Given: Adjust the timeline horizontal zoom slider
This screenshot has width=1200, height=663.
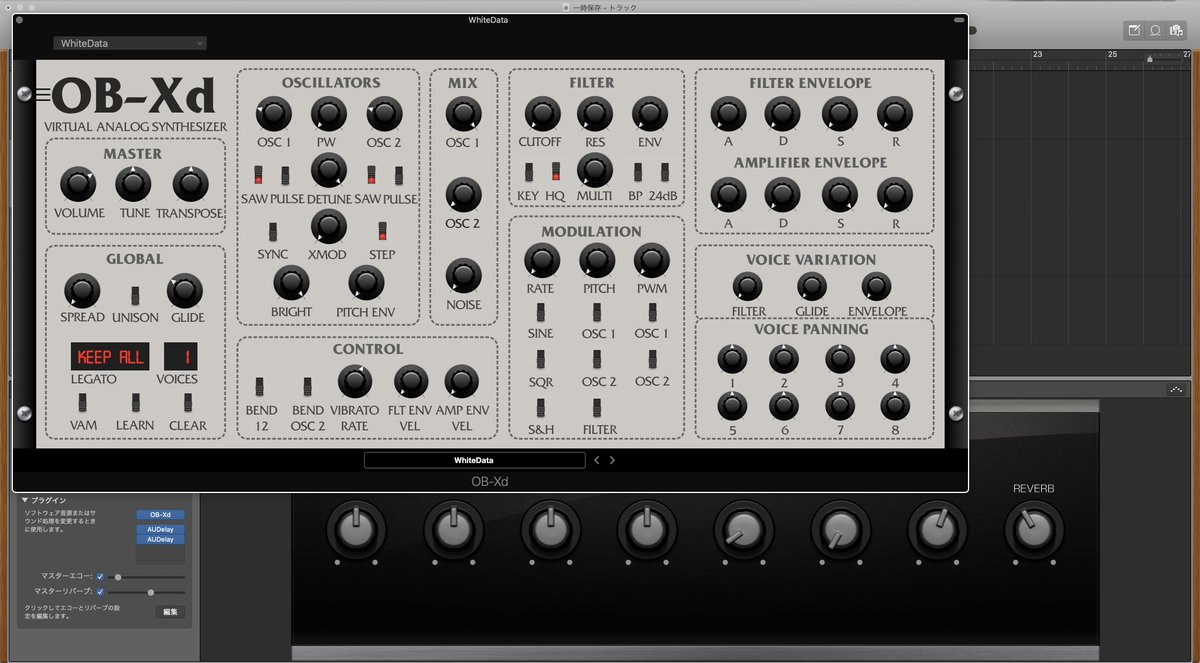Looking at the screenshot, I should coord(1166,59).
